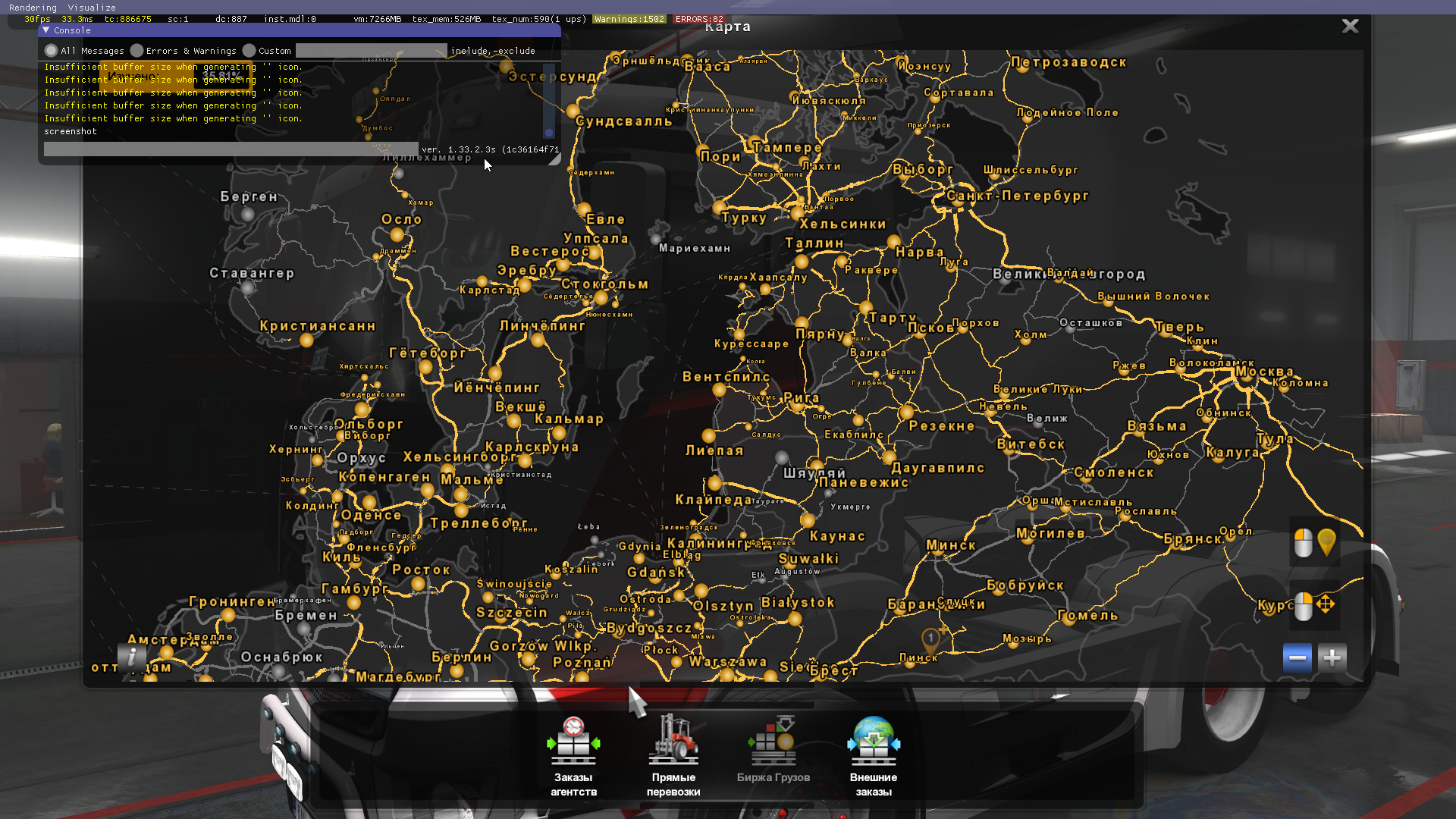Click the mouse-and-pin waypoint hint icon
The width and height of the screenshot is (1456, 819).
[x=1315, y=542]
